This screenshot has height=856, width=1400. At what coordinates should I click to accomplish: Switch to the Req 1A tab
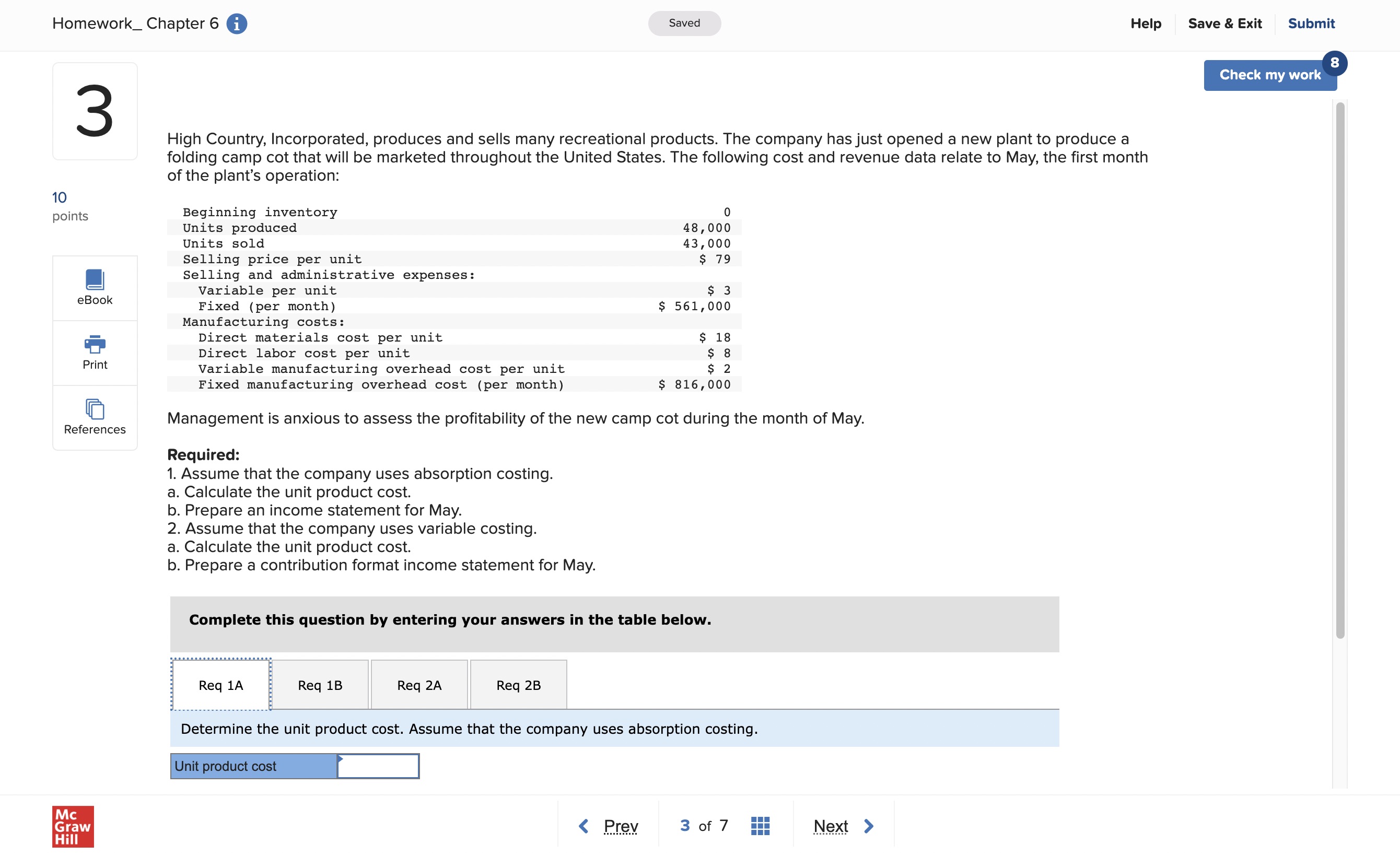(x=220, y=685)
